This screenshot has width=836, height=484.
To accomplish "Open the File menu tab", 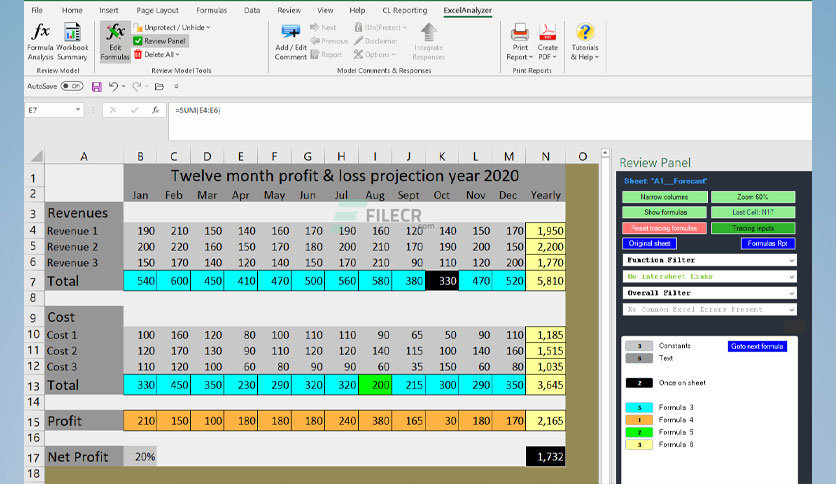I will 37,10.
